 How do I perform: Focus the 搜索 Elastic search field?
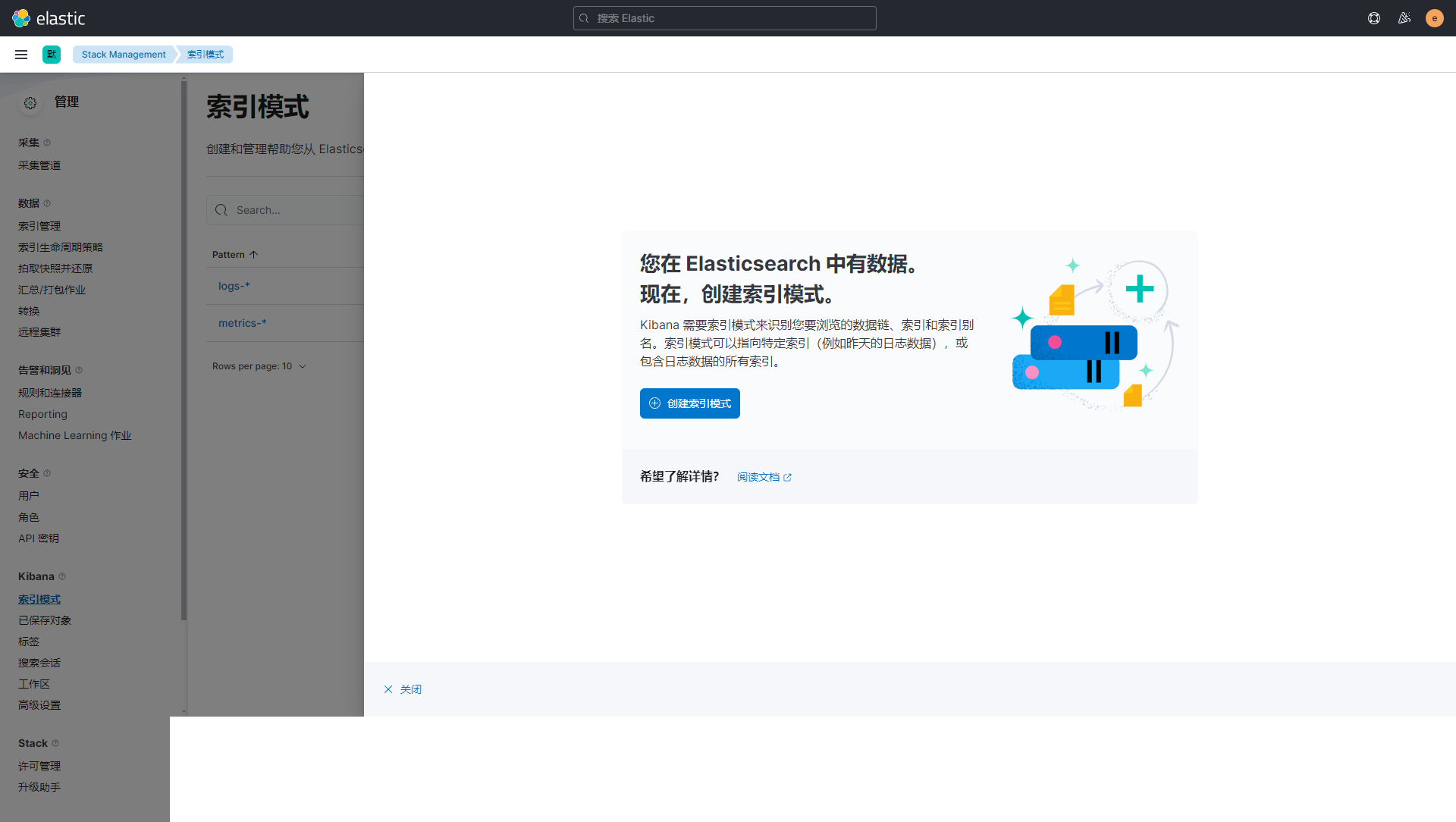[x=725, y=18]
